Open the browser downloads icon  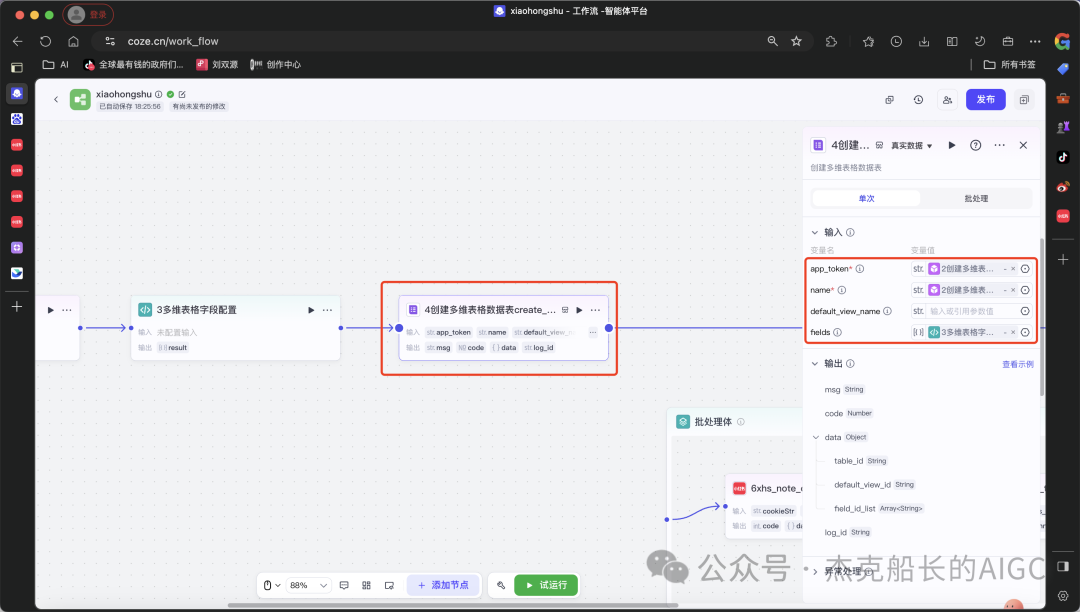(924, 41)
